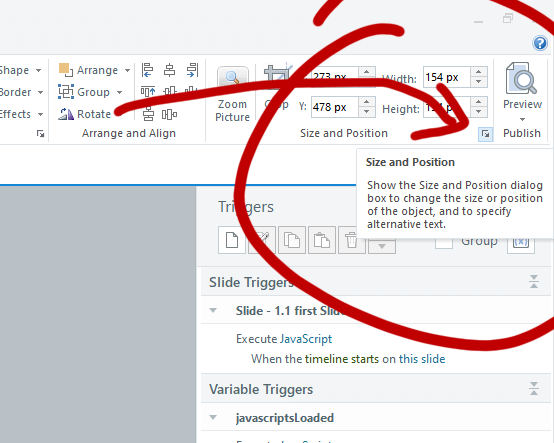Click the Execute JavaScript link
The image size is (554, 443).
point(284,339)
